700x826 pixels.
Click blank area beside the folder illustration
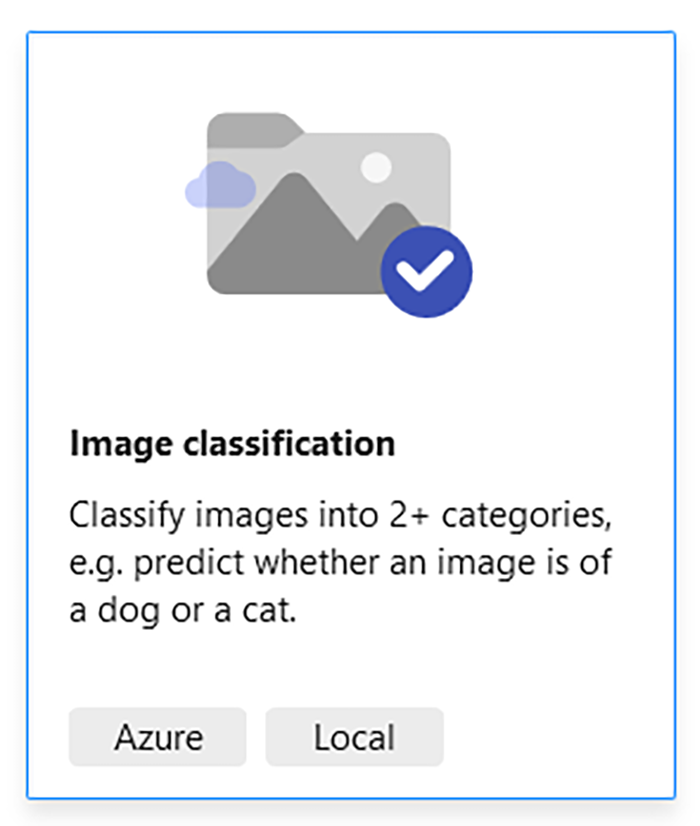[x=570, y=200]
